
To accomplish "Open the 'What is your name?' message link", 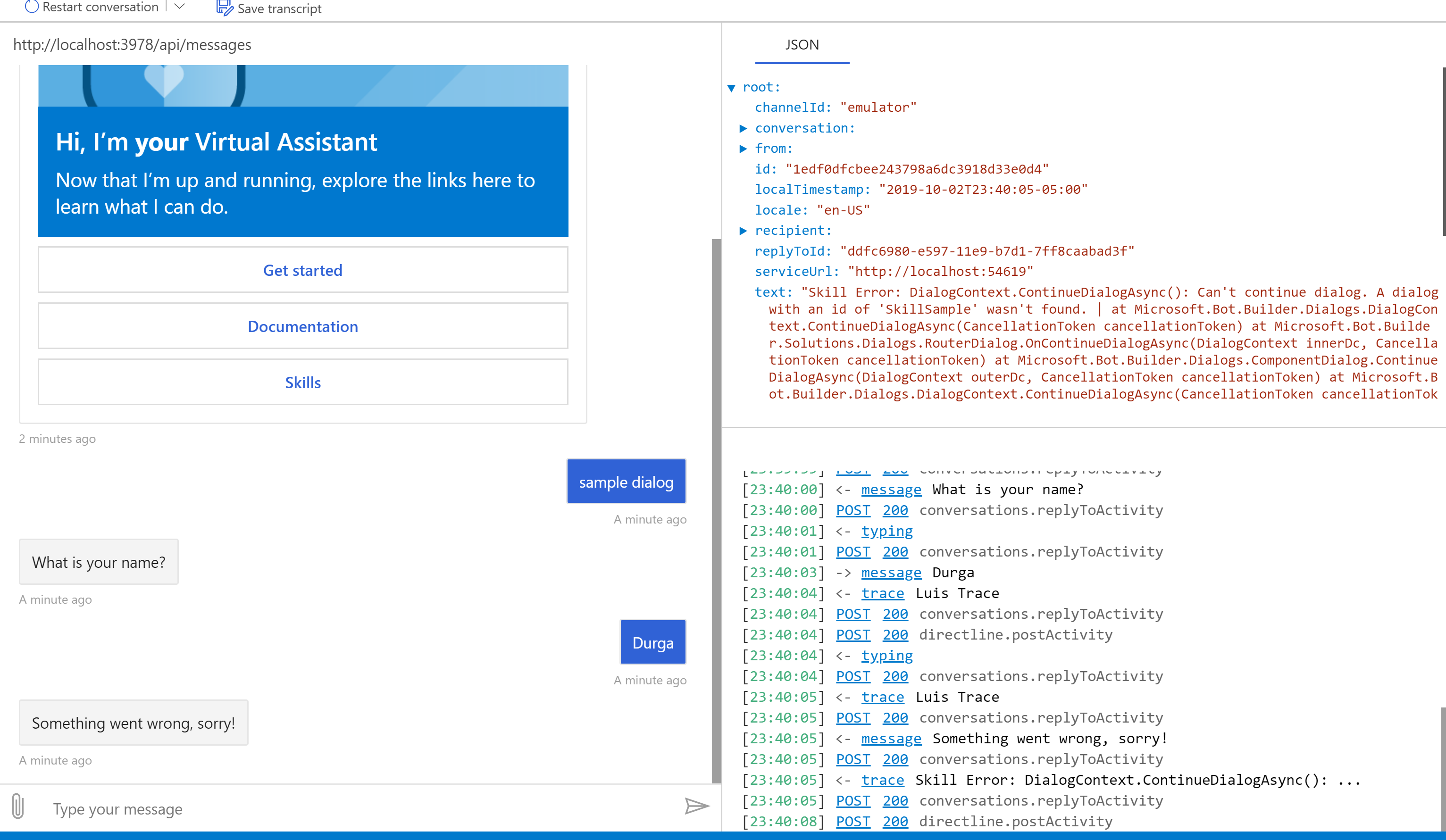I will pyautogui.click(x=891, y=489).
